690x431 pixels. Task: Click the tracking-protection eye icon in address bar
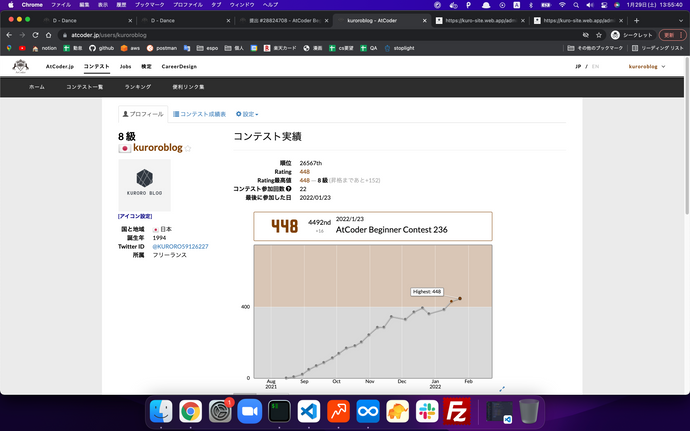click(585, 35)
